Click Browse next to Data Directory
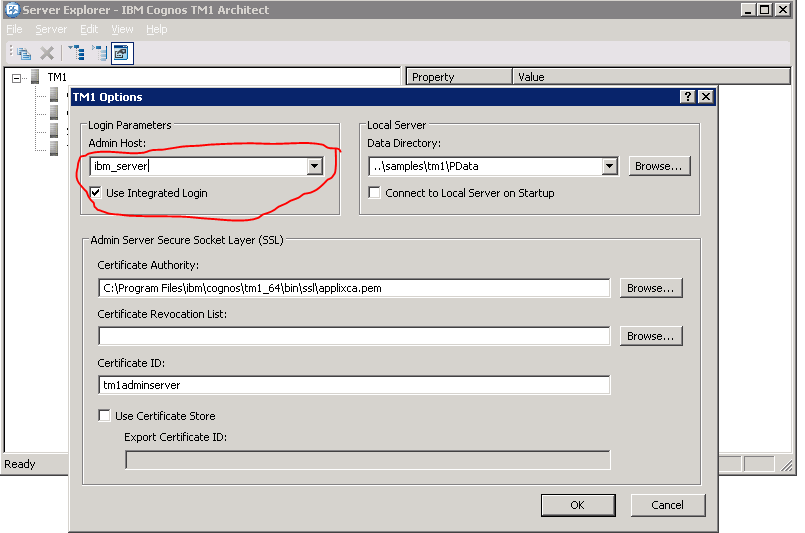 [x=659, y=166]
